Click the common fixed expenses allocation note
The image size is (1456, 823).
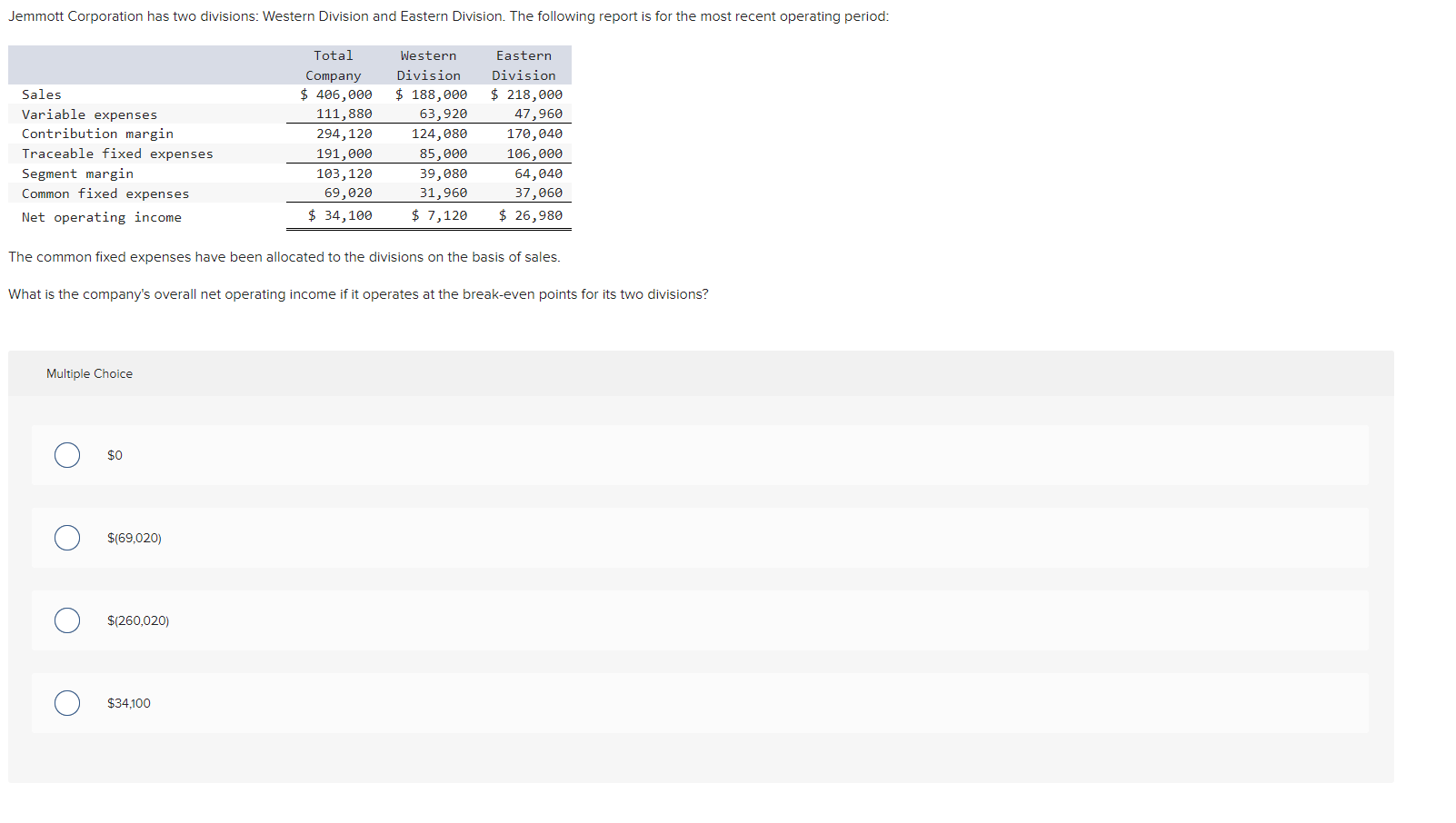coord(284,257)
